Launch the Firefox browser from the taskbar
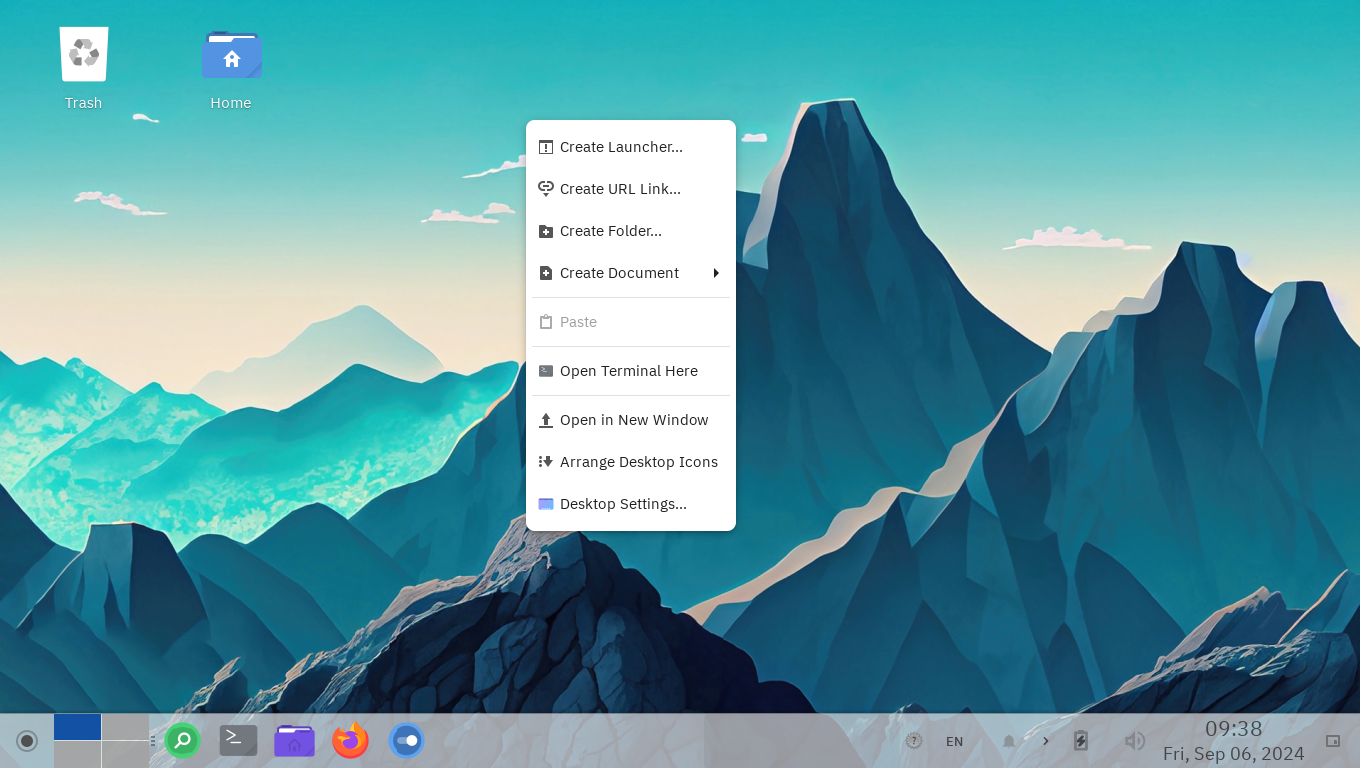 click(350, 740)
